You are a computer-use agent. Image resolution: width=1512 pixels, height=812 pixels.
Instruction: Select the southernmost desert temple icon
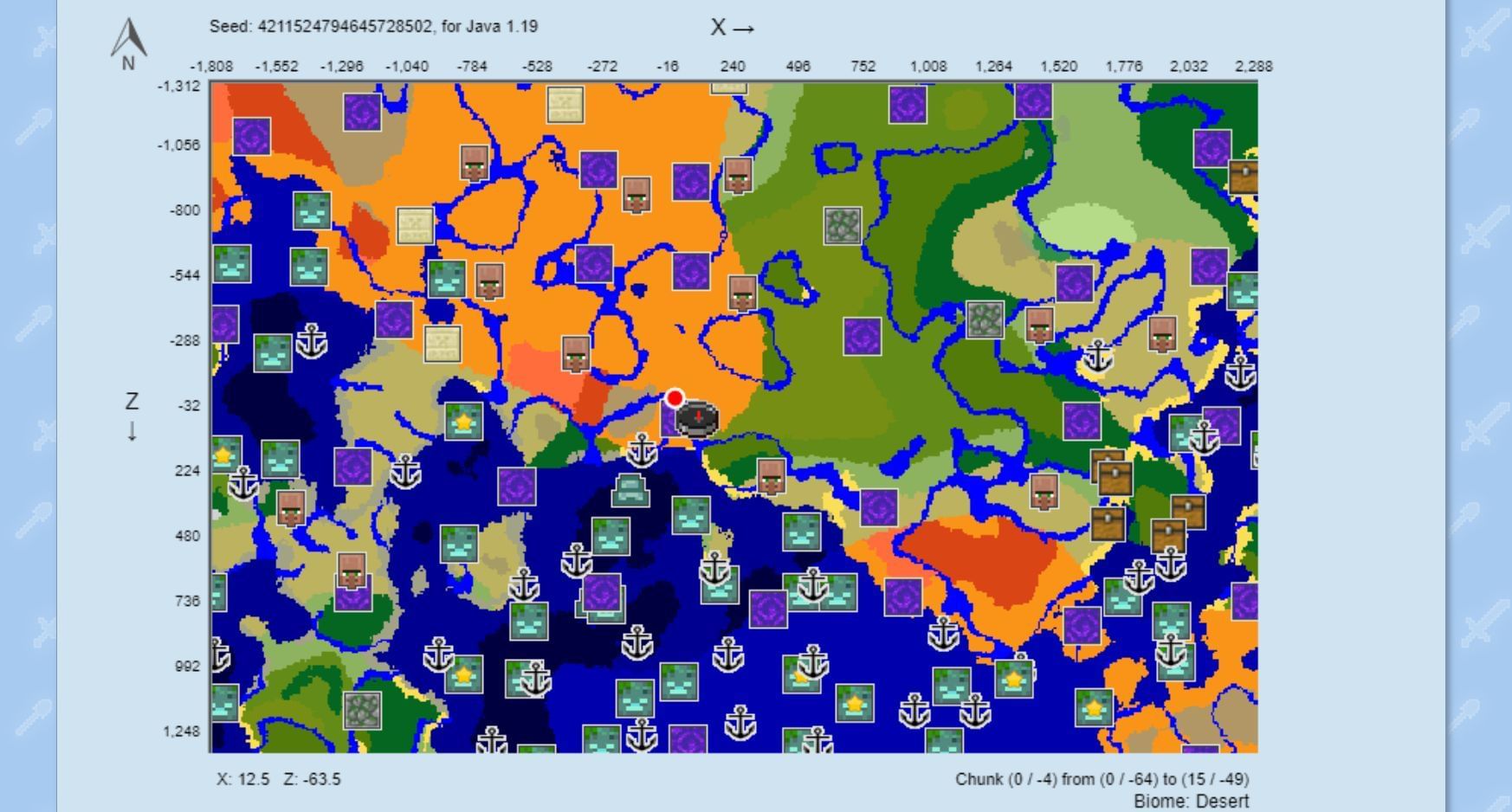click(x=442, y=344)
